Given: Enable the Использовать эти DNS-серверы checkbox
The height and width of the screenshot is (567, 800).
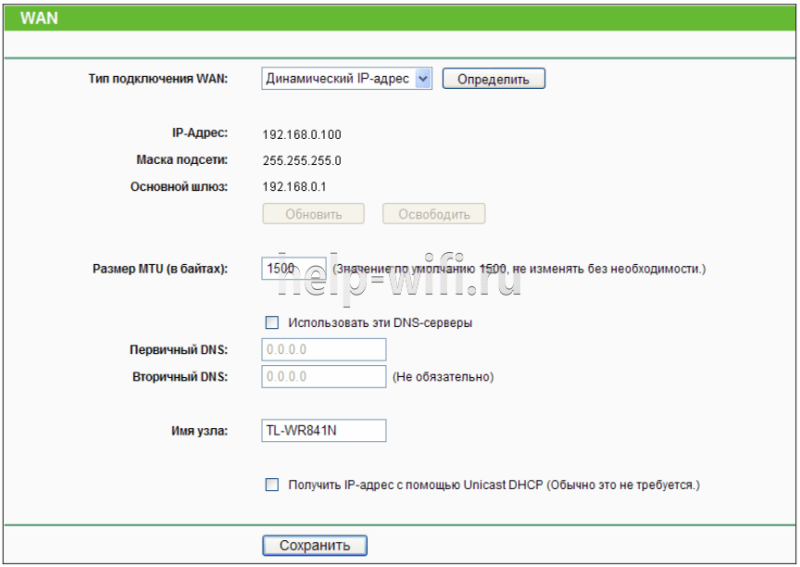Looking at the screenshot, I should point(272,323).
